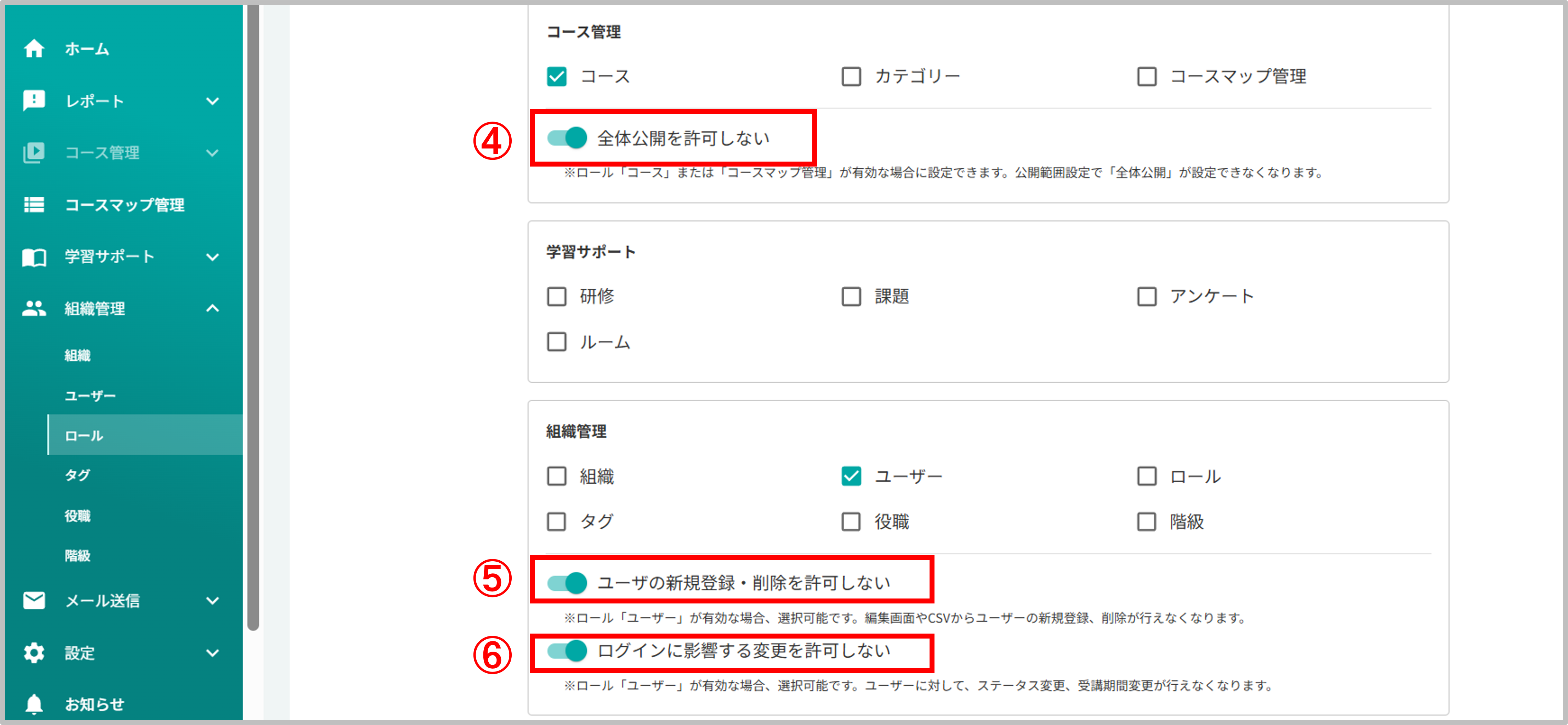Check the カテゴリー checkbox
Viewport: 1568px width, 725px height.
[851, 77]
